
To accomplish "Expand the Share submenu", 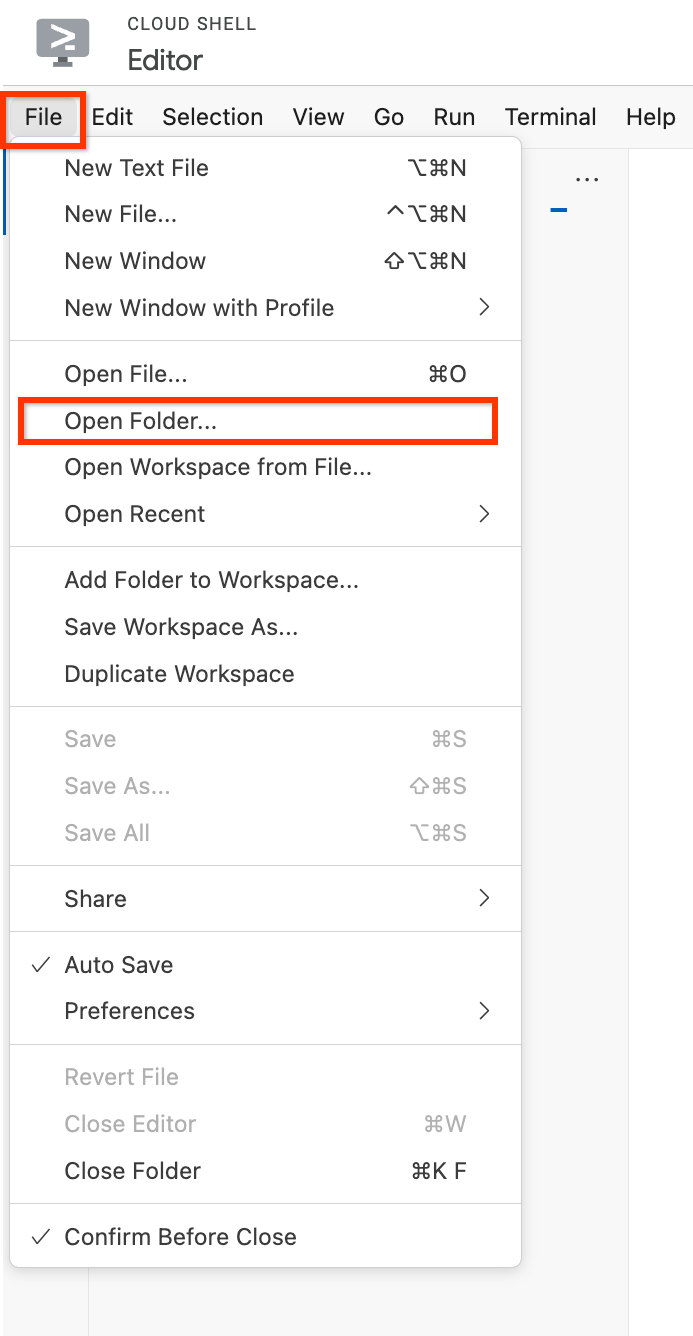I will (x=95, y=898).
